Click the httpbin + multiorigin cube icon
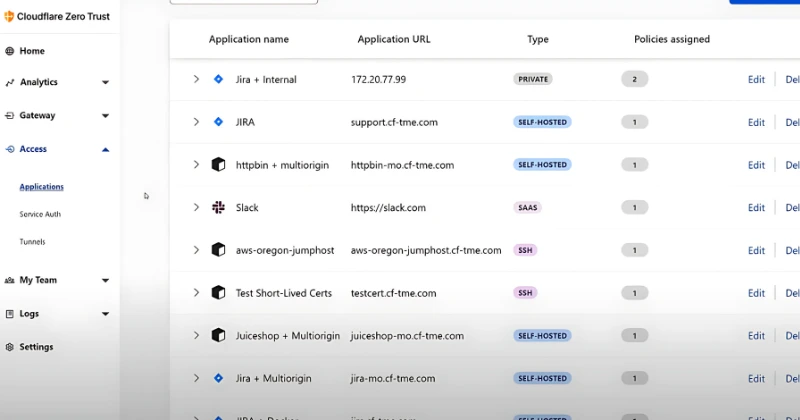Viewport: 800px width, 420px height. [x=218, y=165]
